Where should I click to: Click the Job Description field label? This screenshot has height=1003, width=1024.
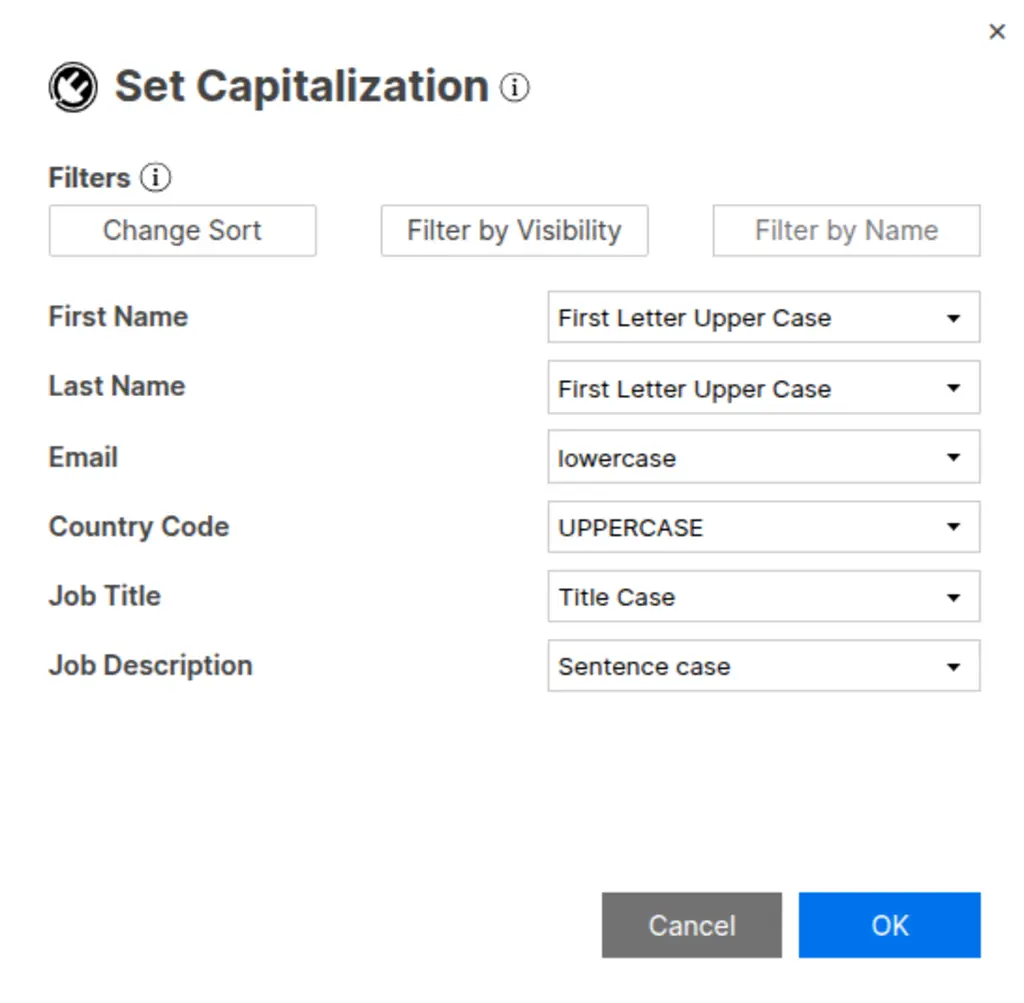click(x=150, y=666)
